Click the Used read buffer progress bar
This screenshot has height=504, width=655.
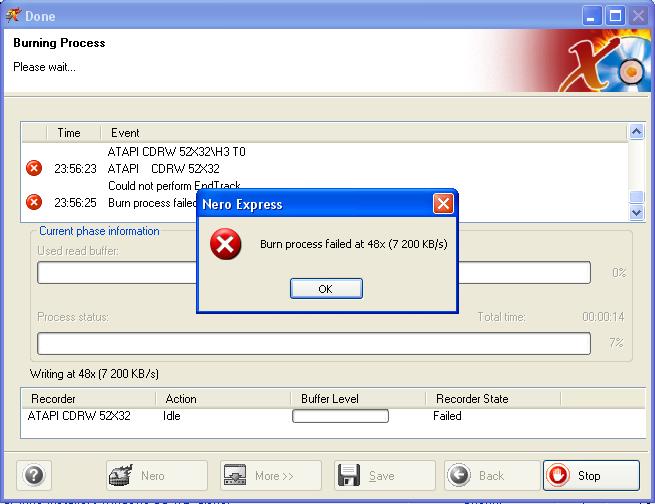(x=314, y=272)
